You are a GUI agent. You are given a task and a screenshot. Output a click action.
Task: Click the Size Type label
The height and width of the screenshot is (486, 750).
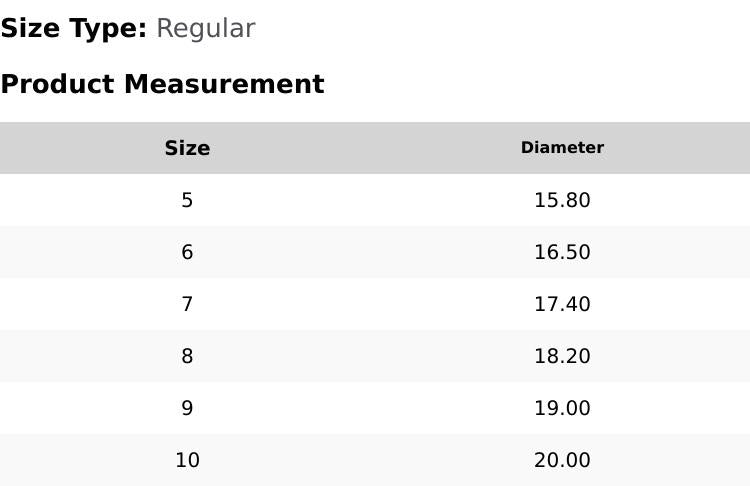coord(73,29)
